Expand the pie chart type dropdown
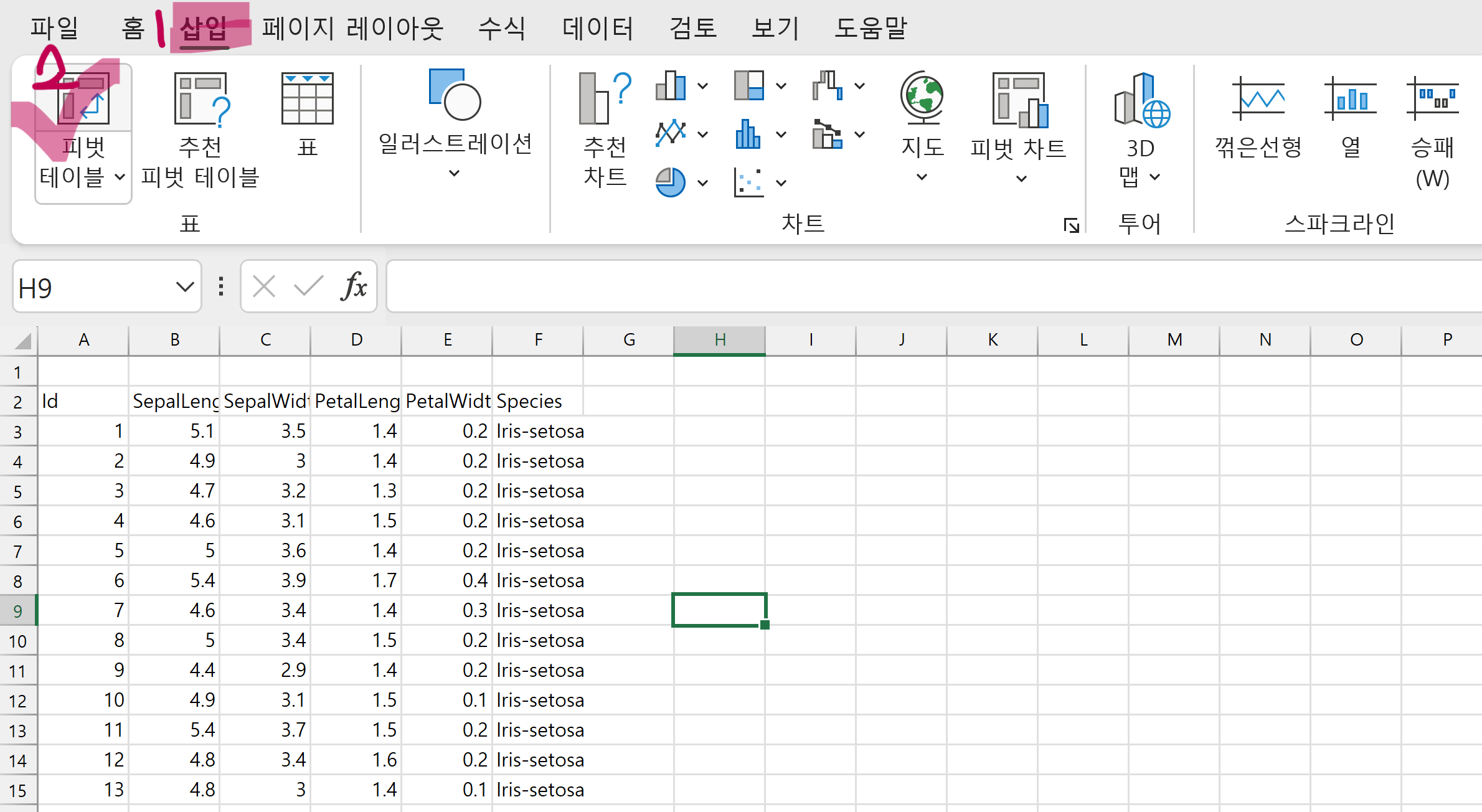Image resolution: width=1482 pixels, height=812 pixels. pyautogui.click(x=702, y=183)
